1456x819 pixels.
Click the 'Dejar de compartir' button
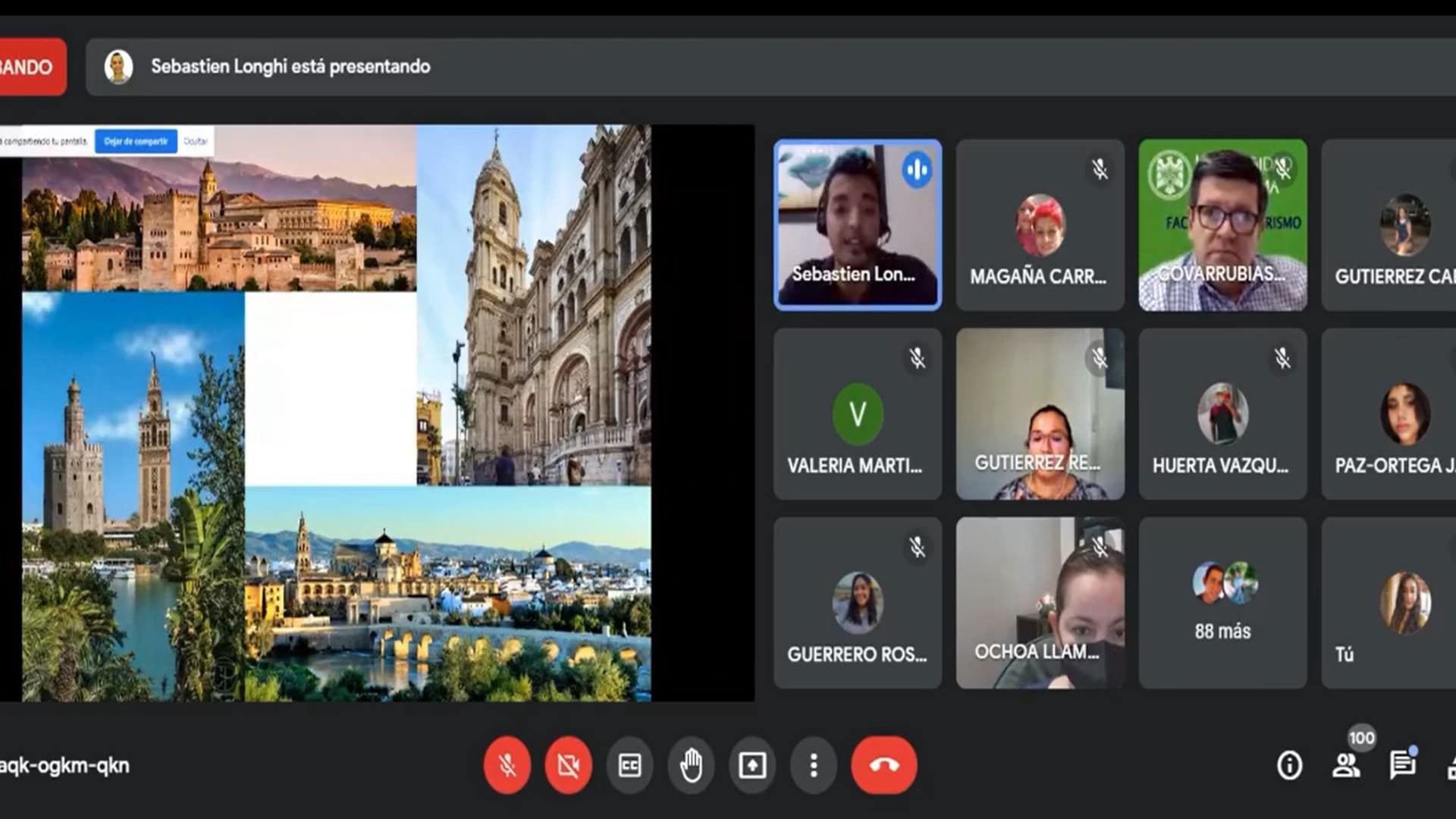[136, 141]
